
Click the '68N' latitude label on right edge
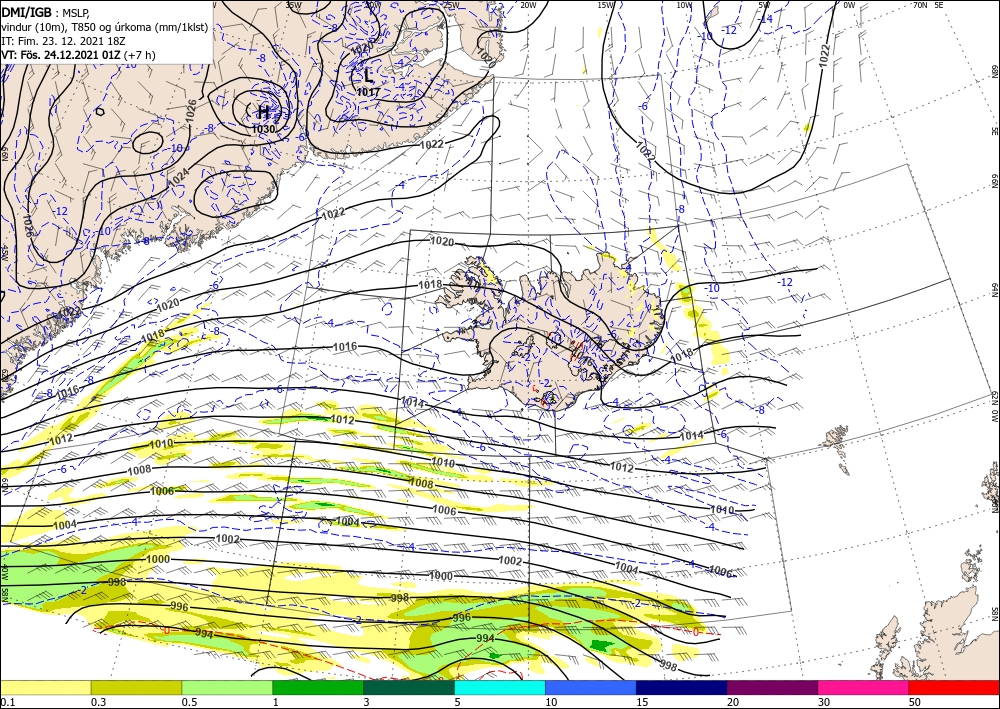point(994,71)
